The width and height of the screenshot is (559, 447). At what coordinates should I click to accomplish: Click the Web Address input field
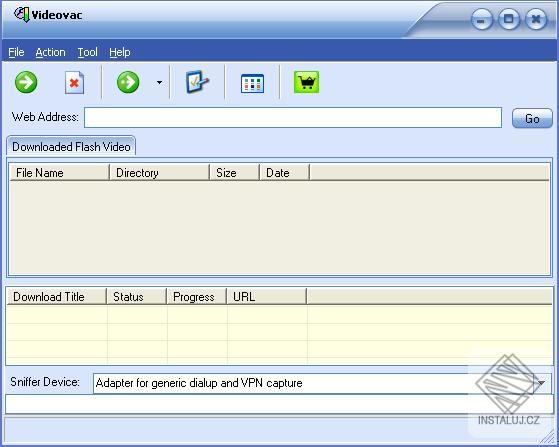pos(293,117)
